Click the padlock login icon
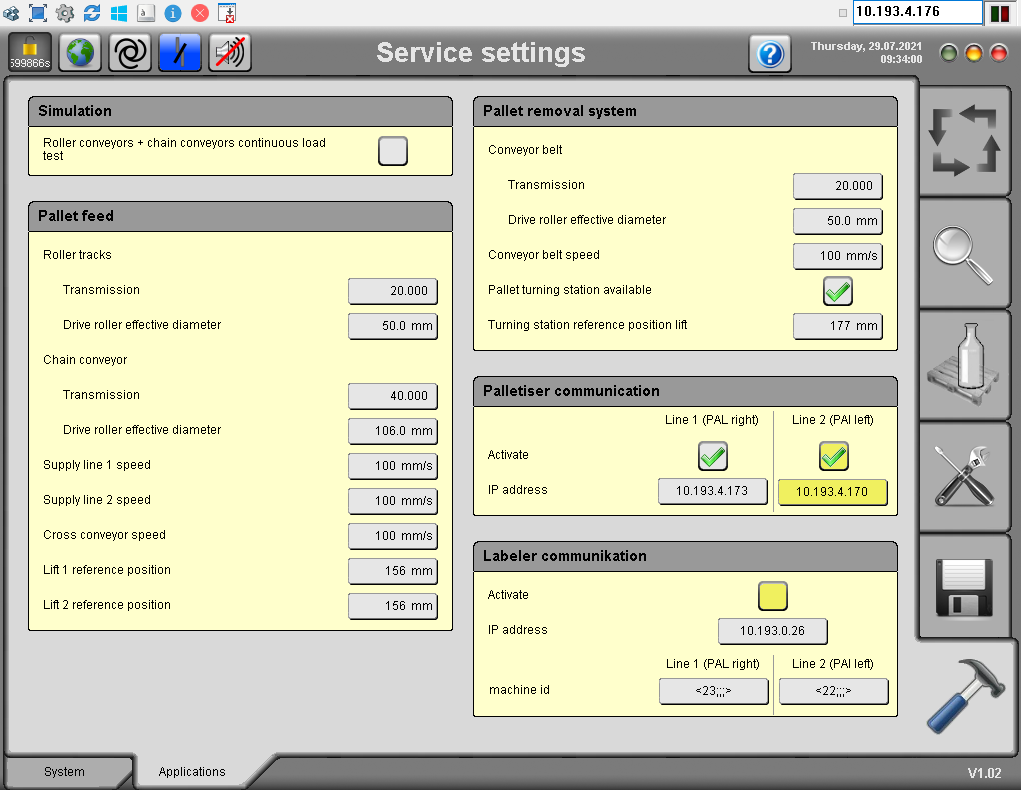This screenshot has width=1021, height=790. click(x=30, y=53)
